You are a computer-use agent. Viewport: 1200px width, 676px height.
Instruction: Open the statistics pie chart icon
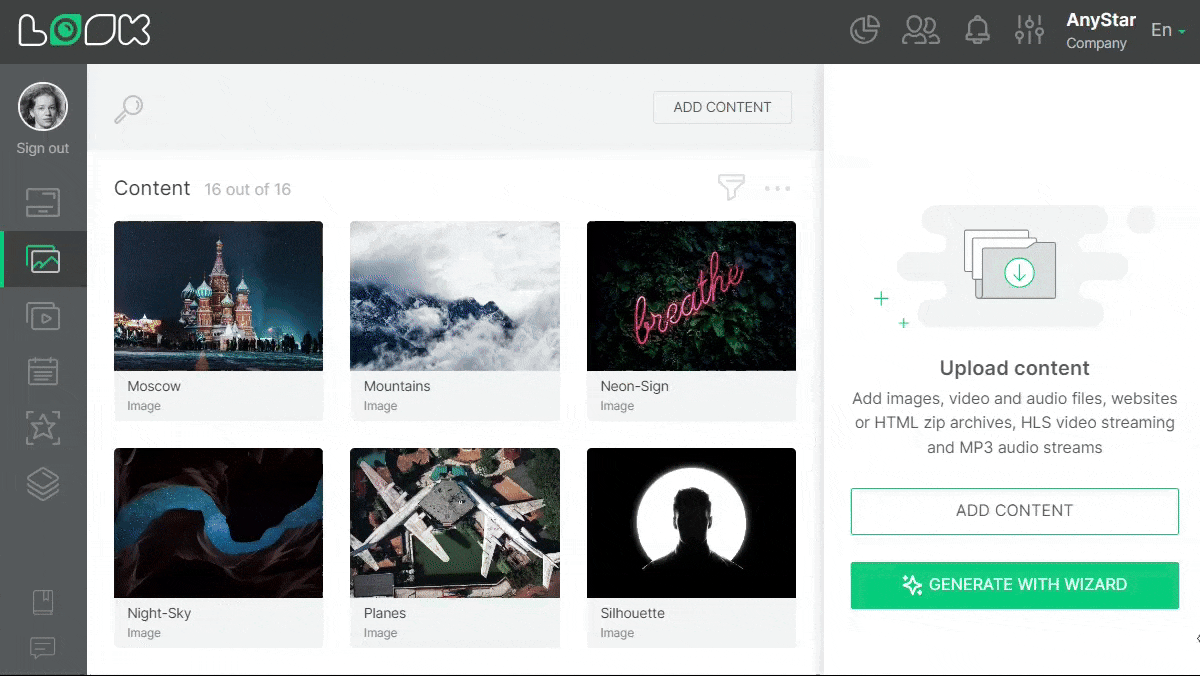[x=864, y=30]
